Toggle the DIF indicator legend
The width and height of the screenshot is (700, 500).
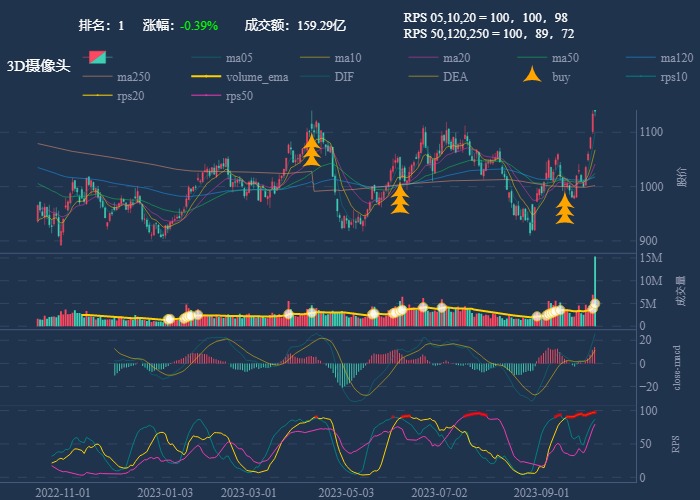point(316,76)
